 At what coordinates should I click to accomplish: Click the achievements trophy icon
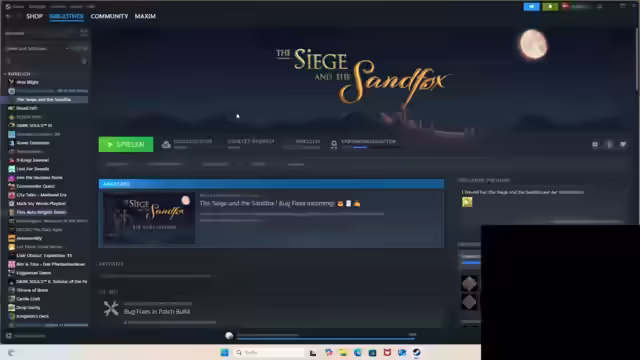(x=333, y=144)
